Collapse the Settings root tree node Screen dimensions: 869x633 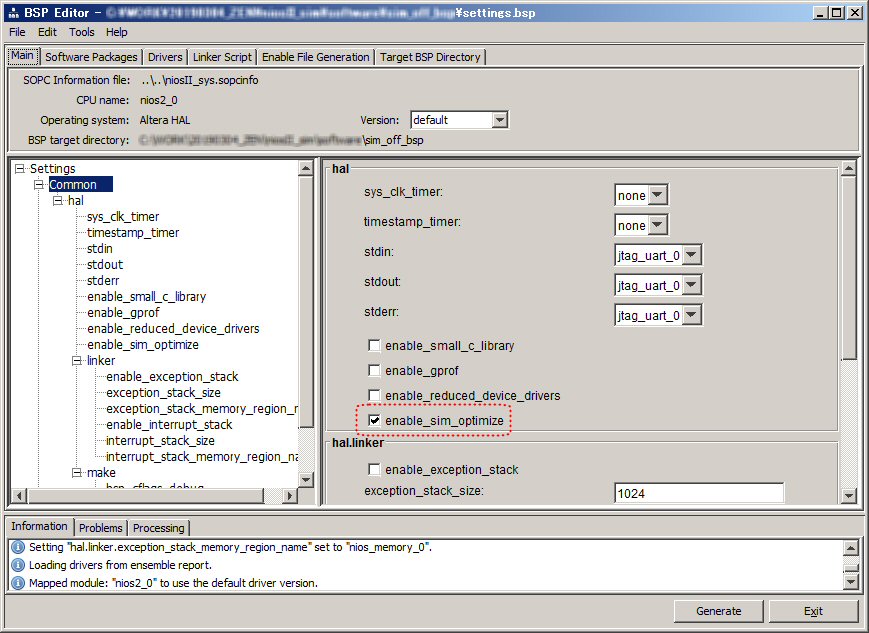[19, 169]
